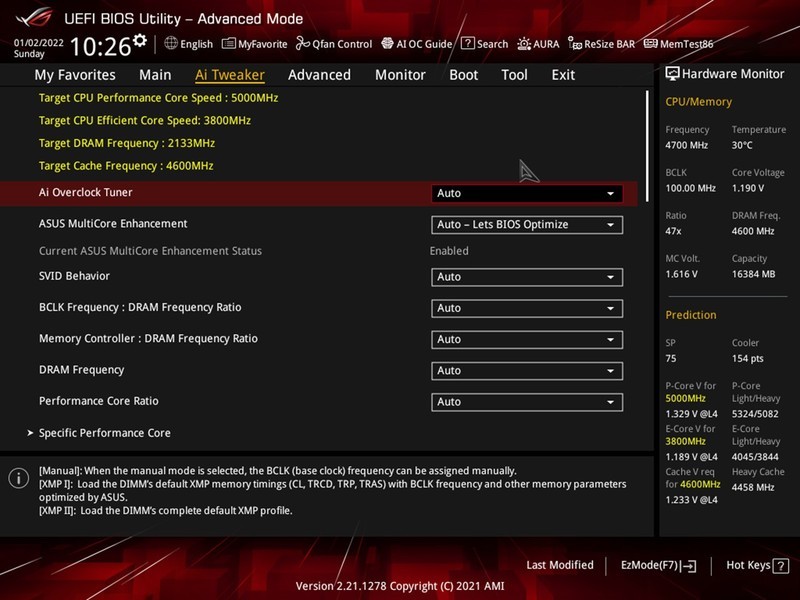Click Target CPU Performance Core Speed text
Viewport: 800px width, 600px height.
pos(159,98)
